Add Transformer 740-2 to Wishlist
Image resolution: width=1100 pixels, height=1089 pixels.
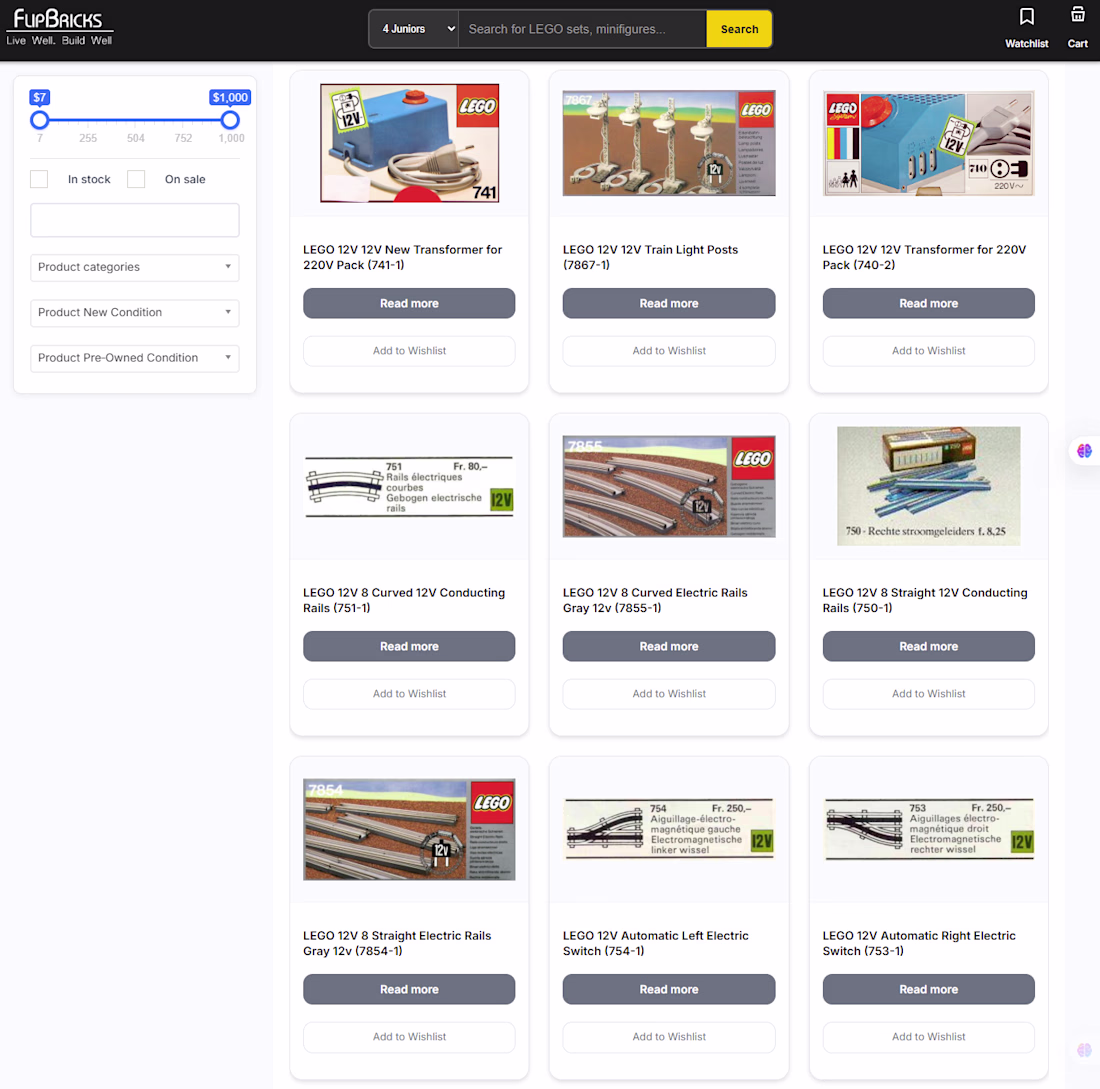(x=928, y=351)
